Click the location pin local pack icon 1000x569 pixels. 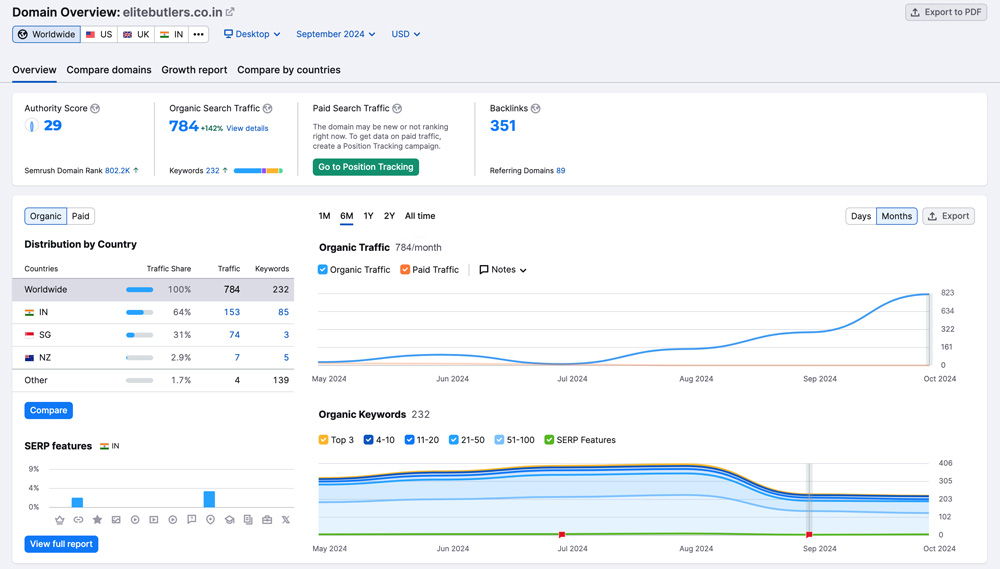[210, 520]
